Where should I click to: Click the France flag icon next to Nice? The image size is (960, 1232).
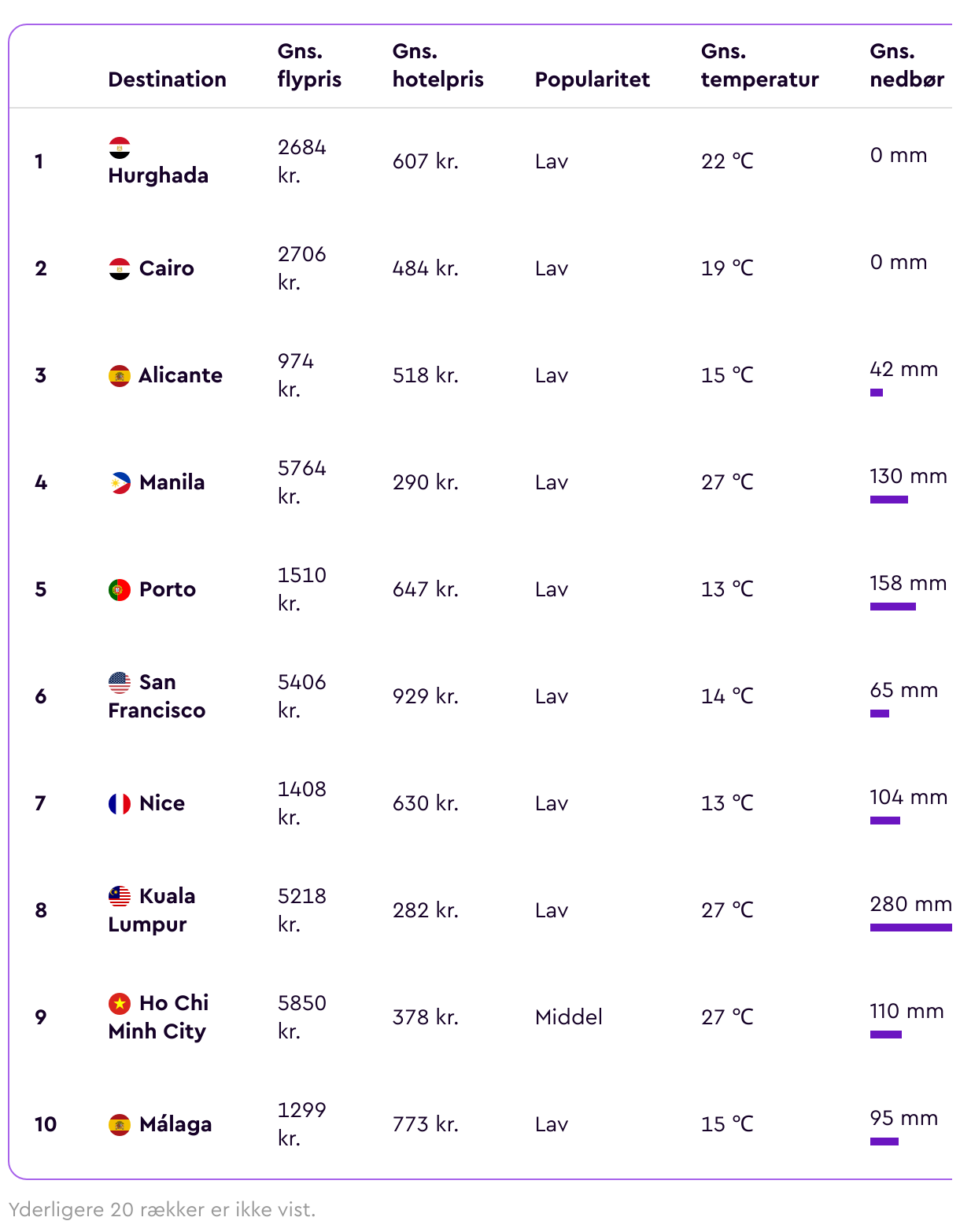pos(120,803)
